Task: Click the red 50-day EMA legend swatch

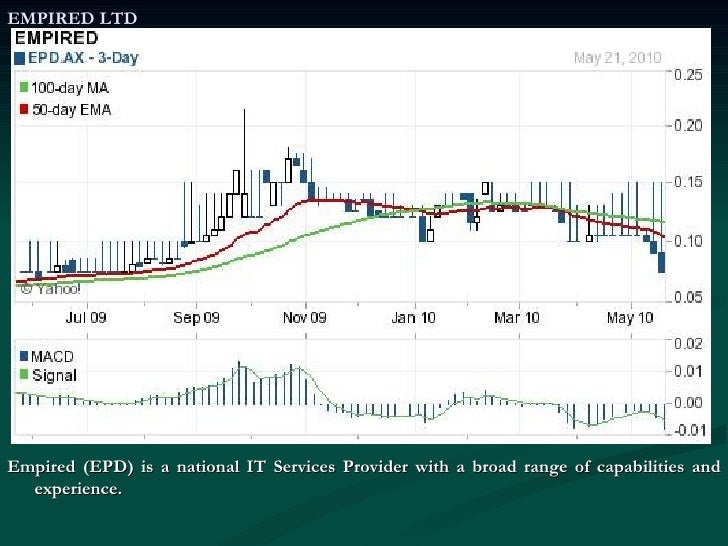Action: pyautogui.click(x=24, y=110)
